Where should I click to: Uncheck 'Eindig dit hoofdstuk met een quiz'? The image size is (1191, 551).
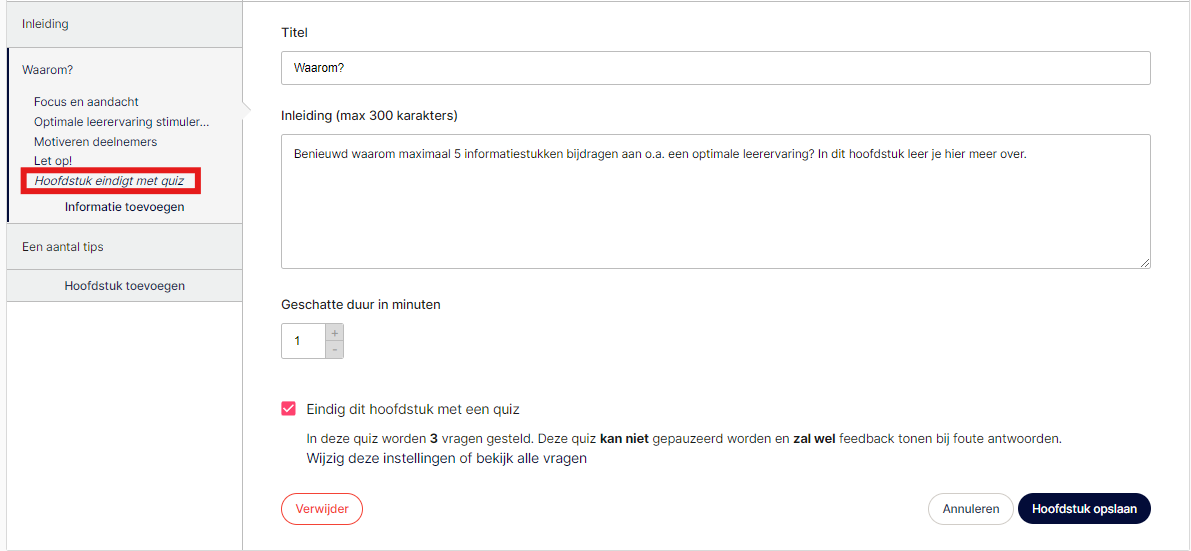(289, 409)
